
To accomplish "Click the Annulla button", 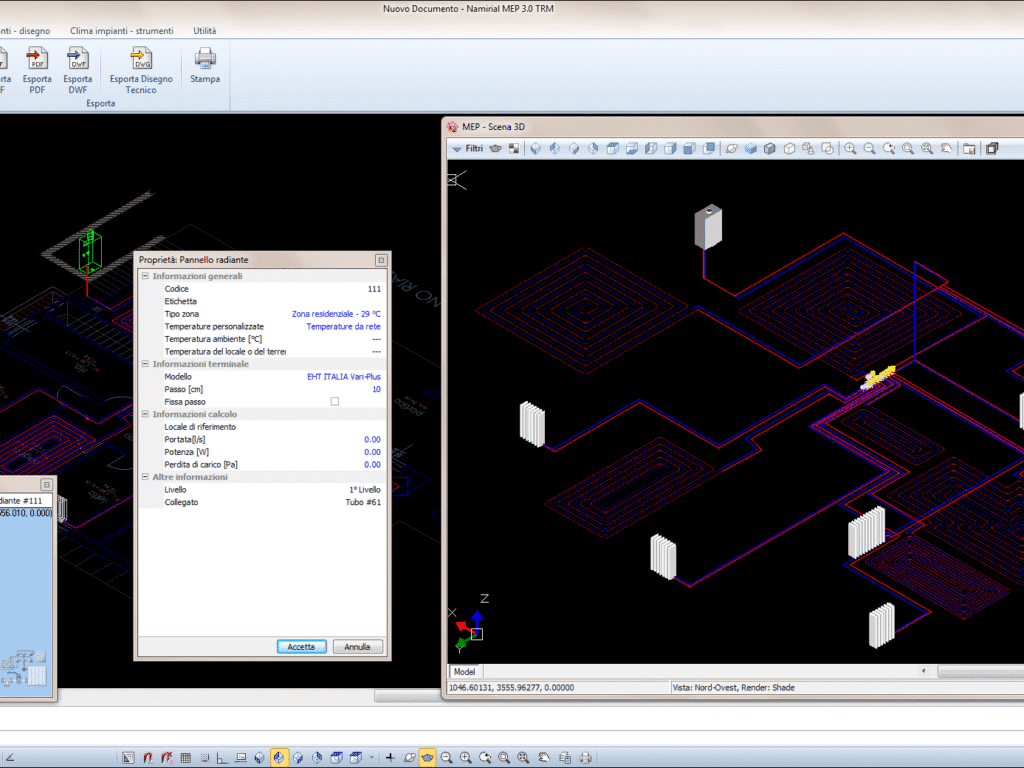I will click(357, 647).
